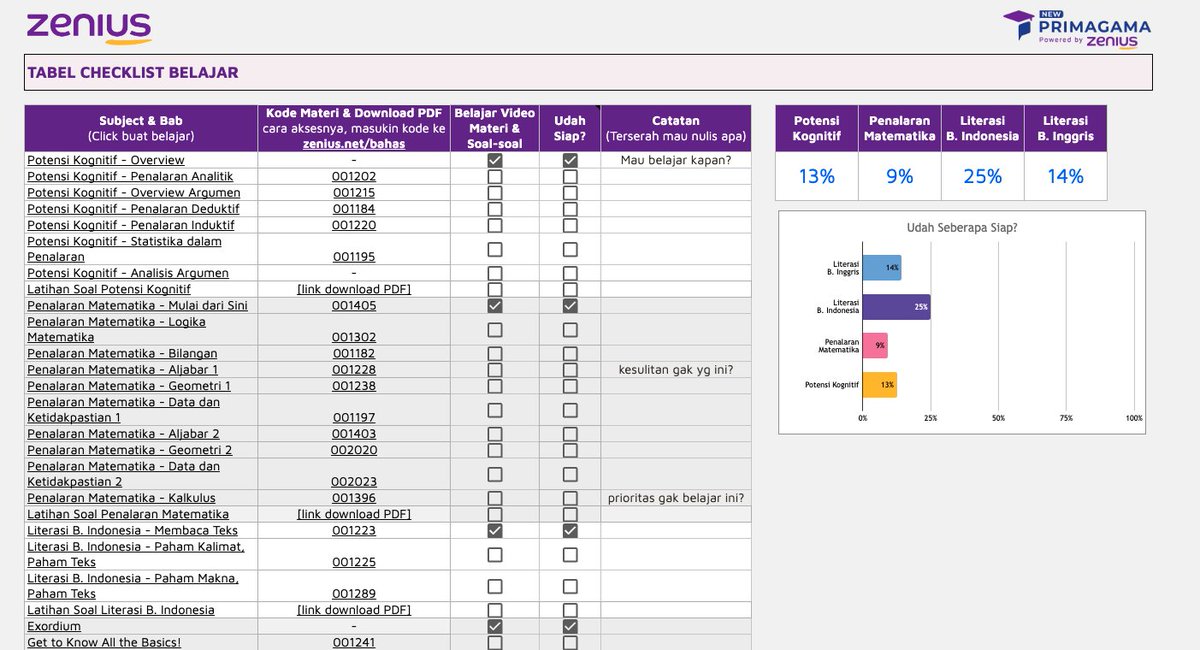Uncheck Belajar Video for Potensi Kognitif Overview
Image resolution: width=1200 pixels, height=650 pixels.
[494, 160]
